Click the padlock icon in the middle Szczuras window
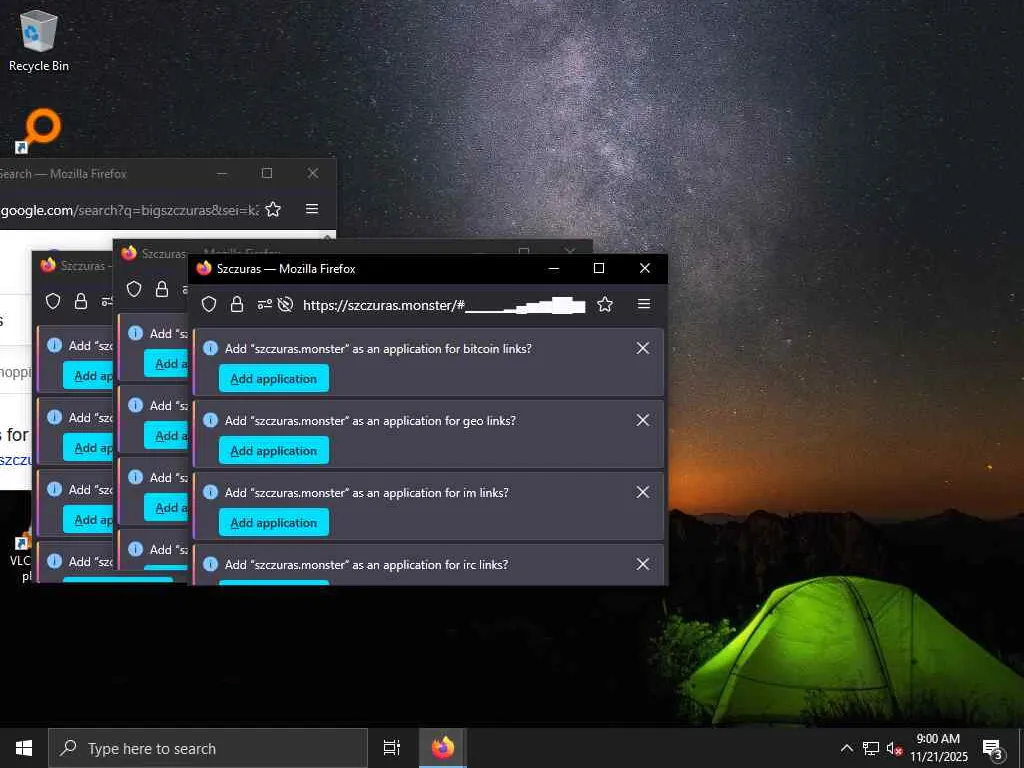The image size is (1024, 768). (162, 289)
